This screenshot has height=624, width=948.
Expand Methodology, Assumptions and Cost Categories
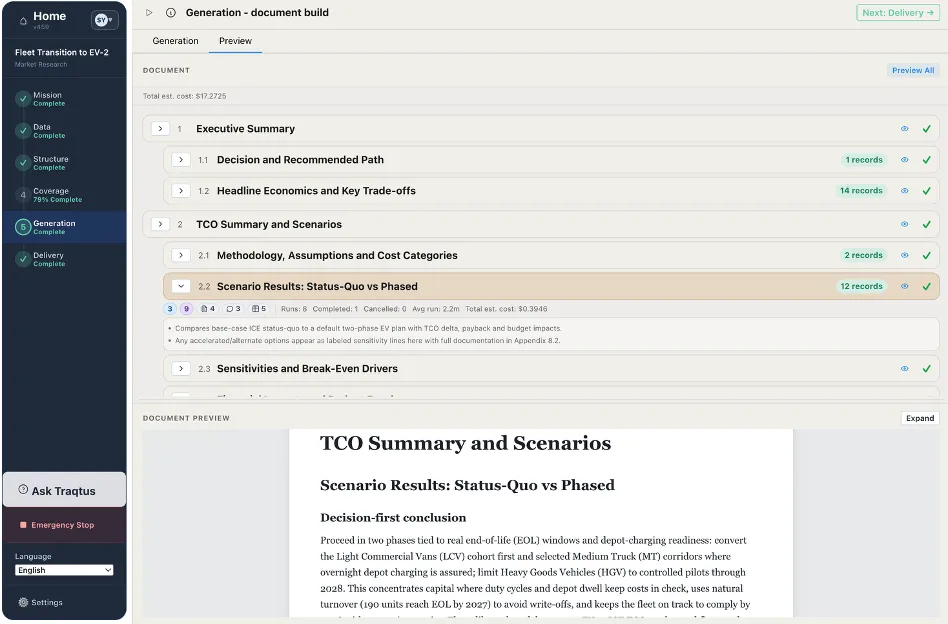click(181, 255)
